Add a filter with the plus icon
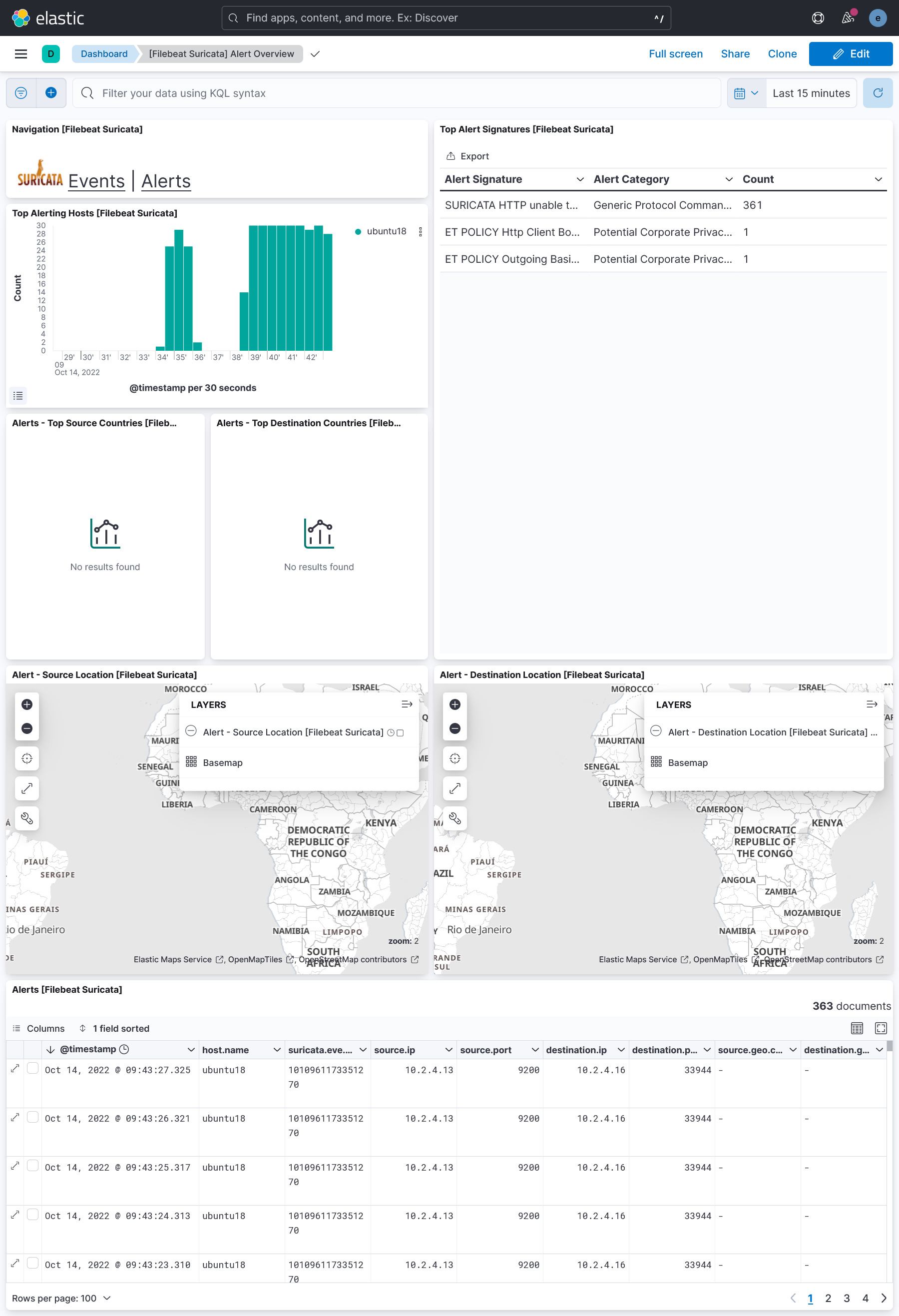Viewport: 899px width, 1316px height. coord(51,93)
